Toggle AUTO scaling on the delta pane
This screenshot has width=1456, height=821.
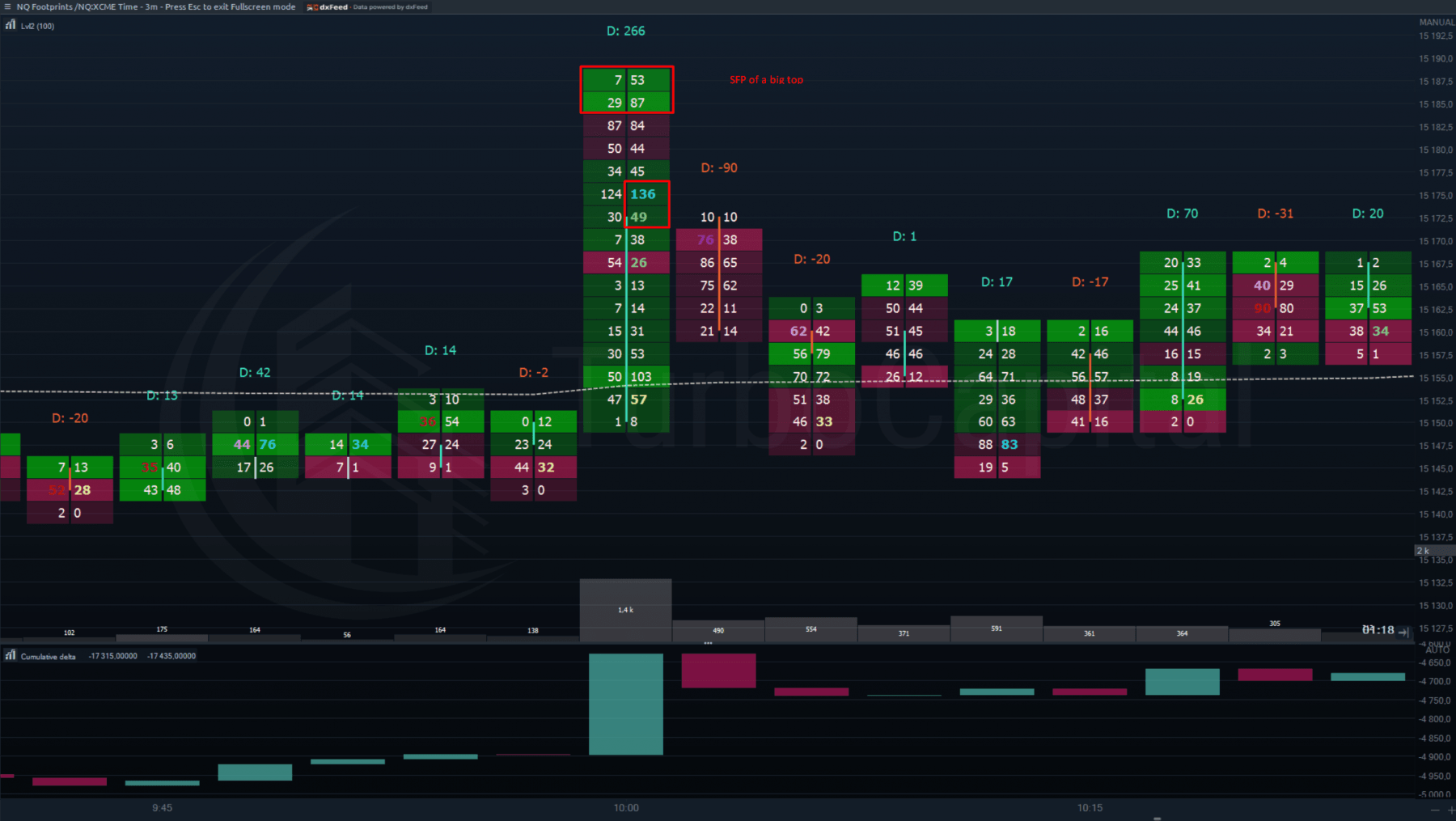pos(1436,648)
